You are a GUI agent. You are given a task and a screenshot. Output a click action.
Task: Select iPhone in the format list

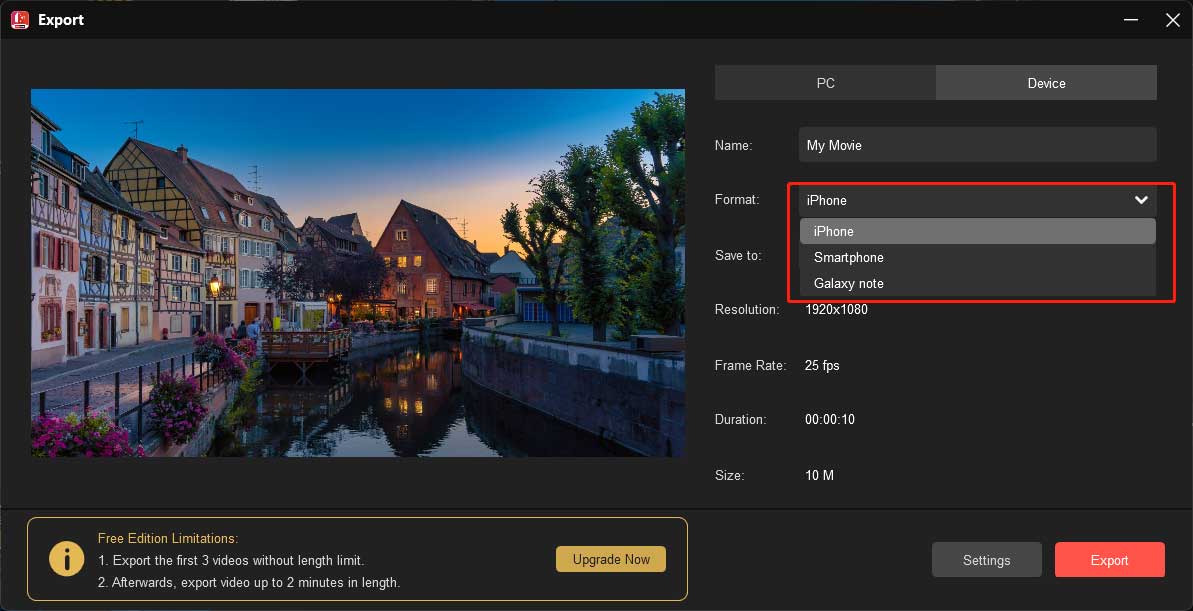click(978, 231)
